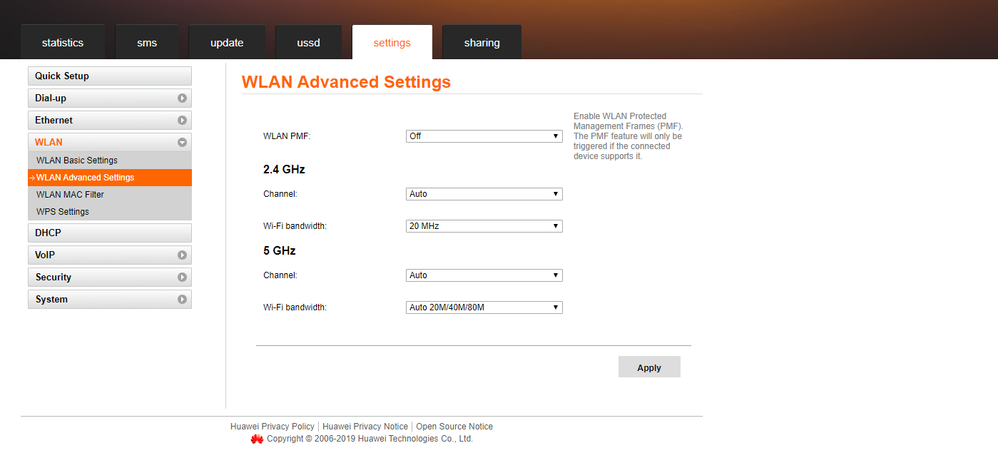Open Huawei Privacy Policy link
This screenshot has height=463, width=998.
point(273,427)
